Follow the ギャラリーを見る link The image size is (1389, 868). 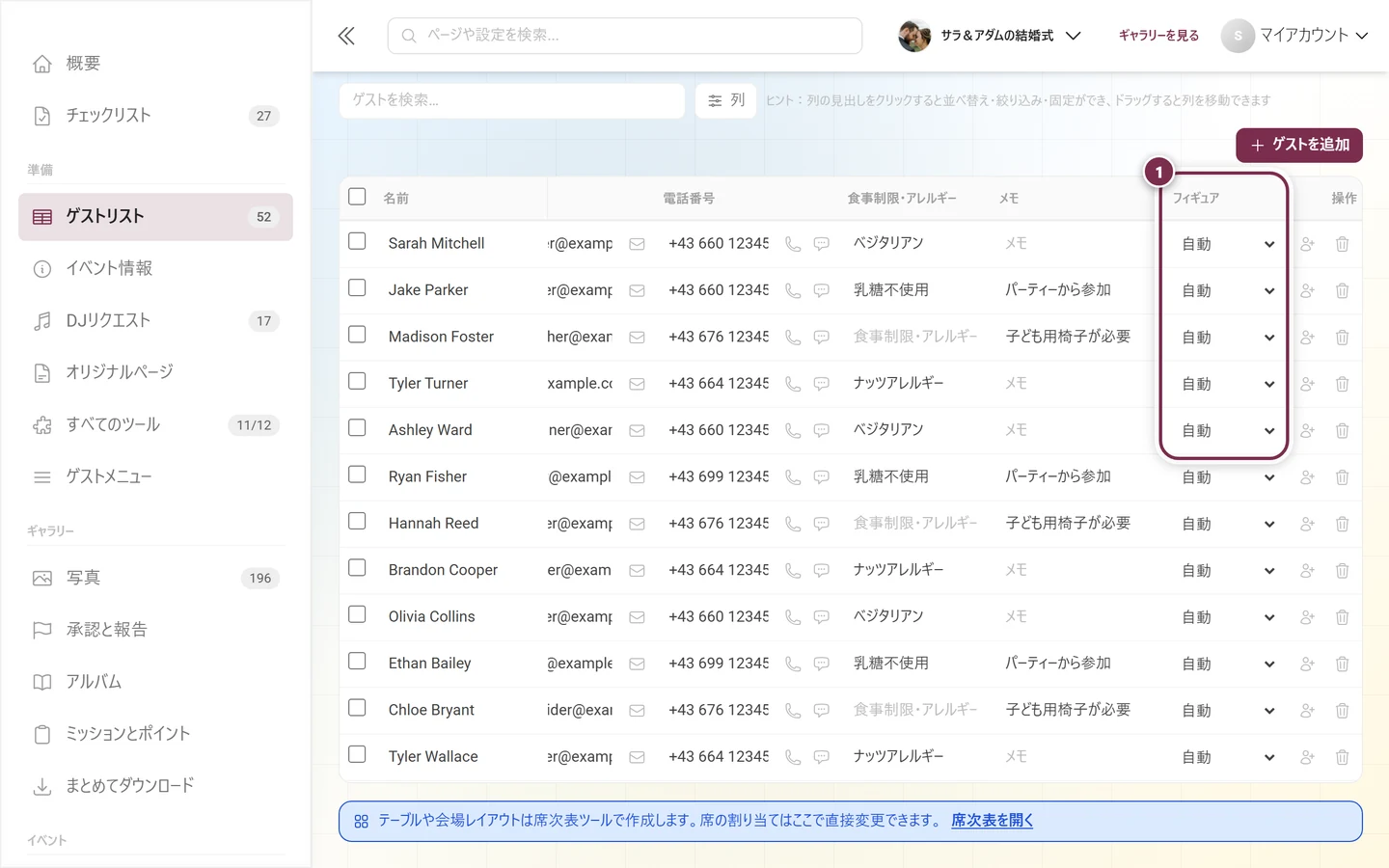click(x=1158, y=36)
